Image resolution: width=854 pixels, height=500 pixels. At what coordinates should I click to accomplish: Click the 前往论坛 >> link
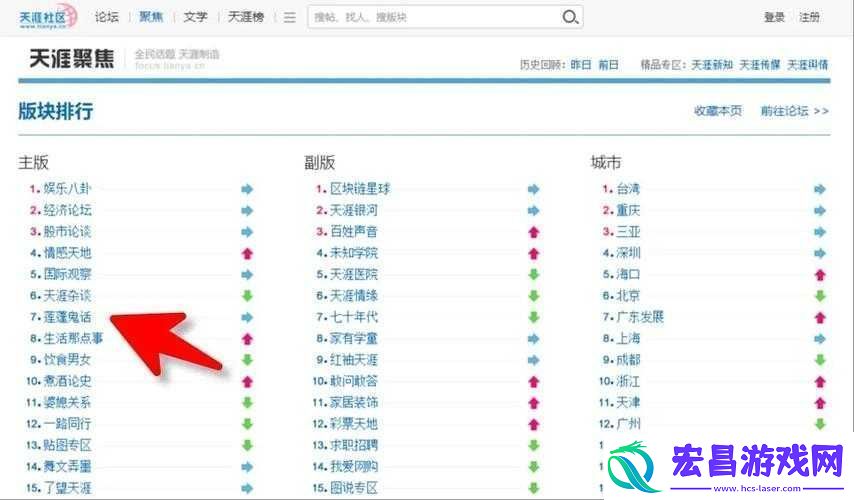tap(795, 111)
